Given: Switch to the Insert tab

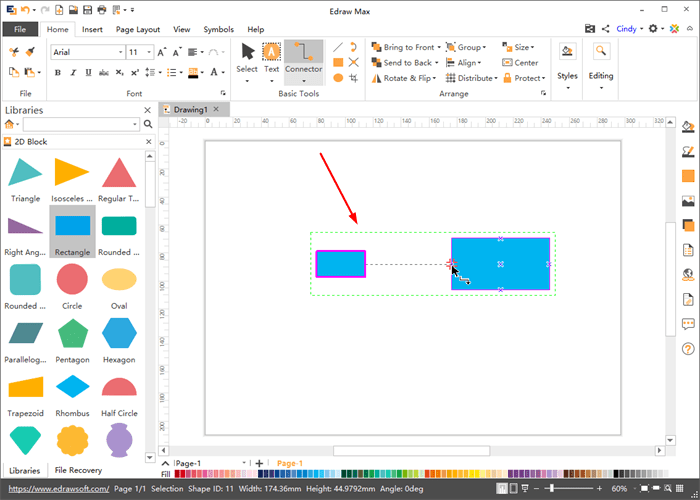Looking at the screenshot, I should 92,29.
